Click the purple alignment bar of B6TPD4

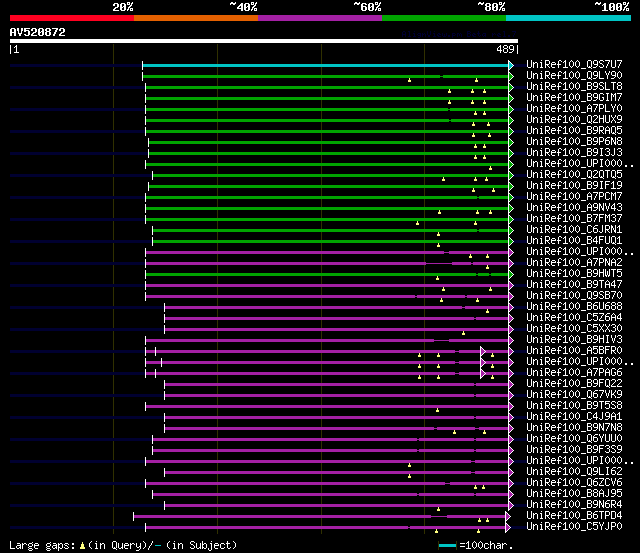(x=320, y=517)
